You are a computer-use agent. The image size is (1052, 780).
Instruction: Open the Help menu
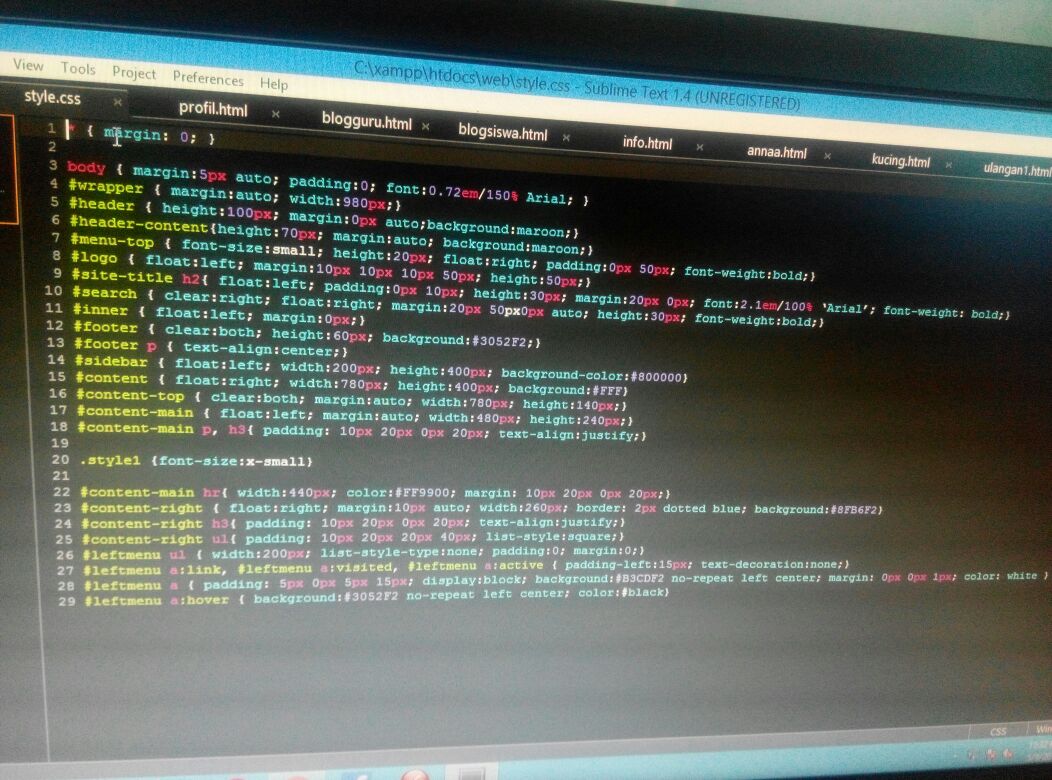274,84
